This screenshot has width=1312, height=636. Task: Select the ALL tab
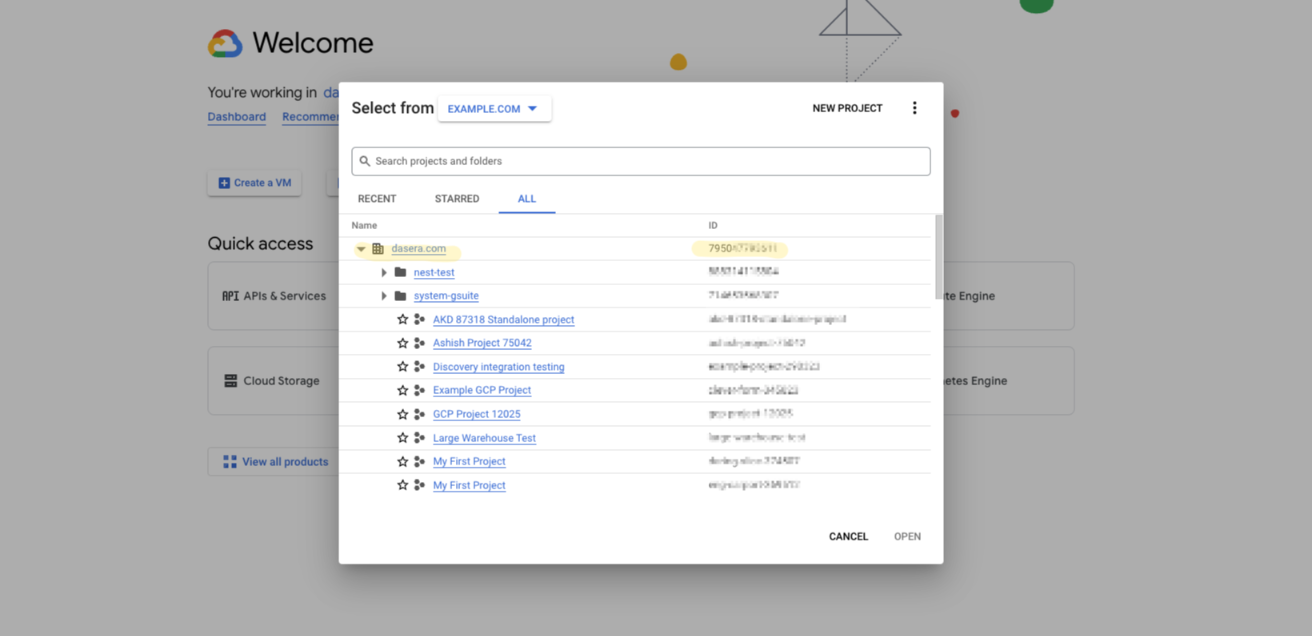coord(527,199)
